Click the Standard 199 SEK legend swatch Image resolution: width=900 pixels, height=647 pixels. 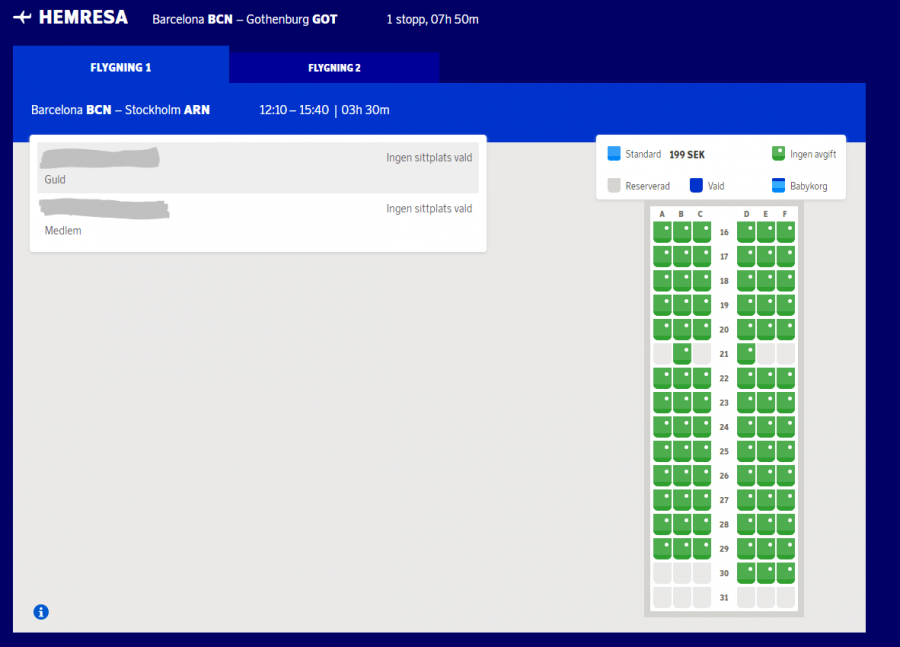point(614,154)
